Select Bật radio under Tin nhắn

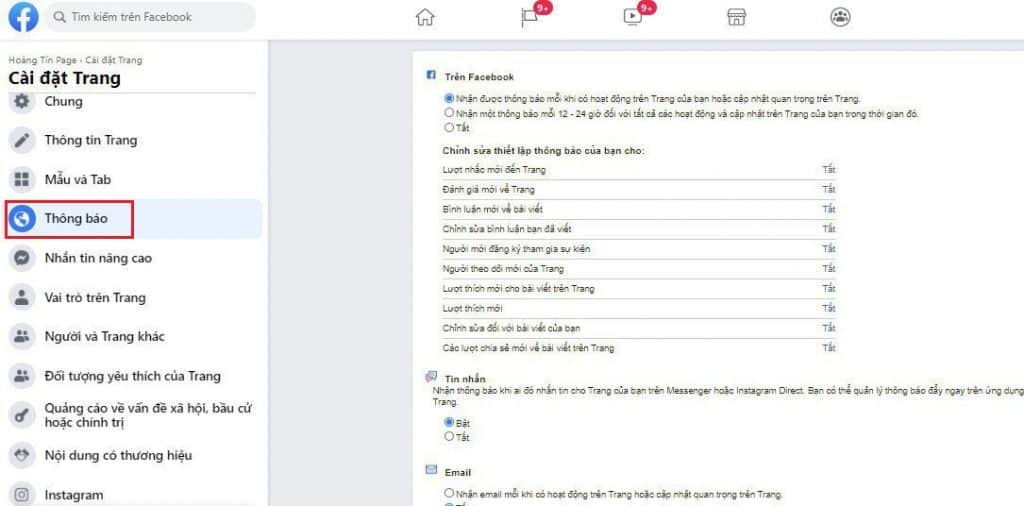pyautogui.click(x=449, y=423)
